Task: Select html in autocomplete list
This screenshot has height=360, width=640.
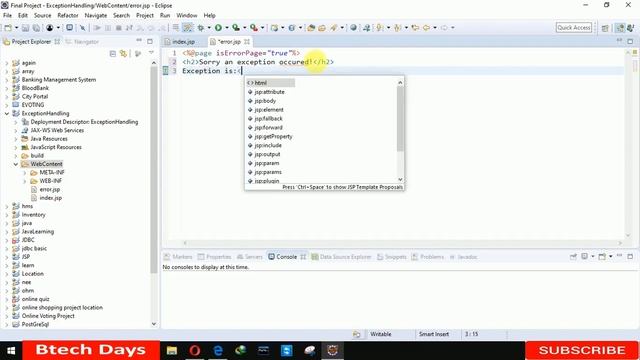Action: [271, 83]
